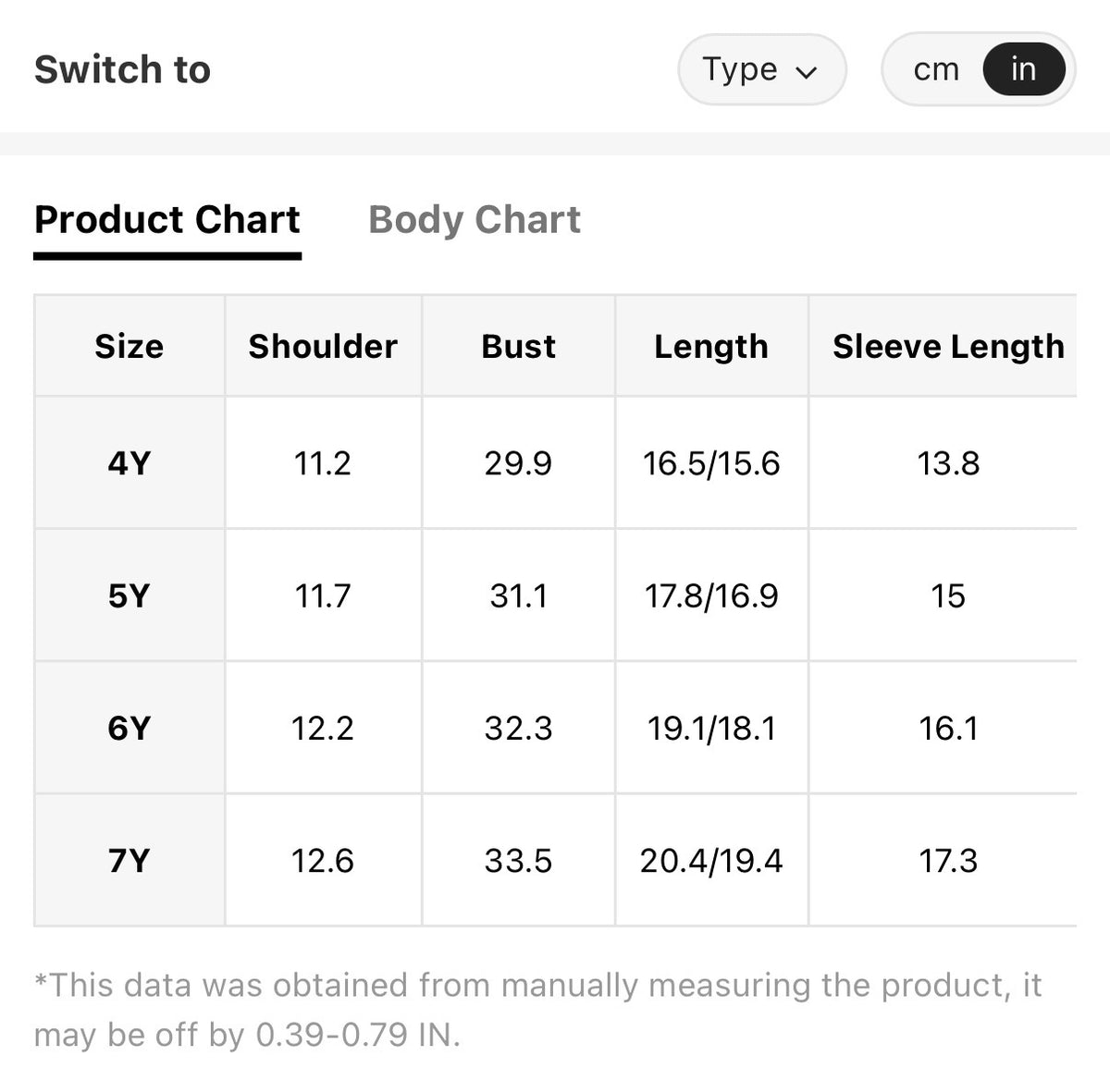Click the 33.5 bust value cell

[x=518, y=860]
